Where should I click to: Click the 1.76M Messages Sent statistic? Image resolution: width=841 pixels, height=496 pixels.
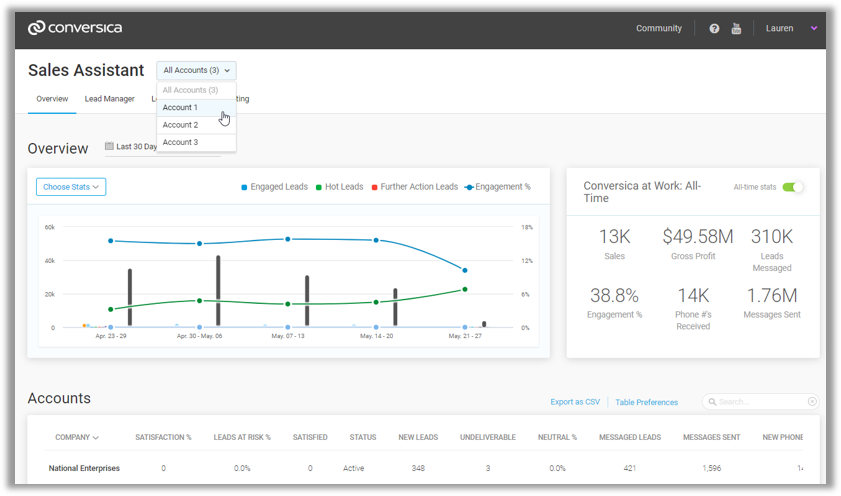(772, 302)
